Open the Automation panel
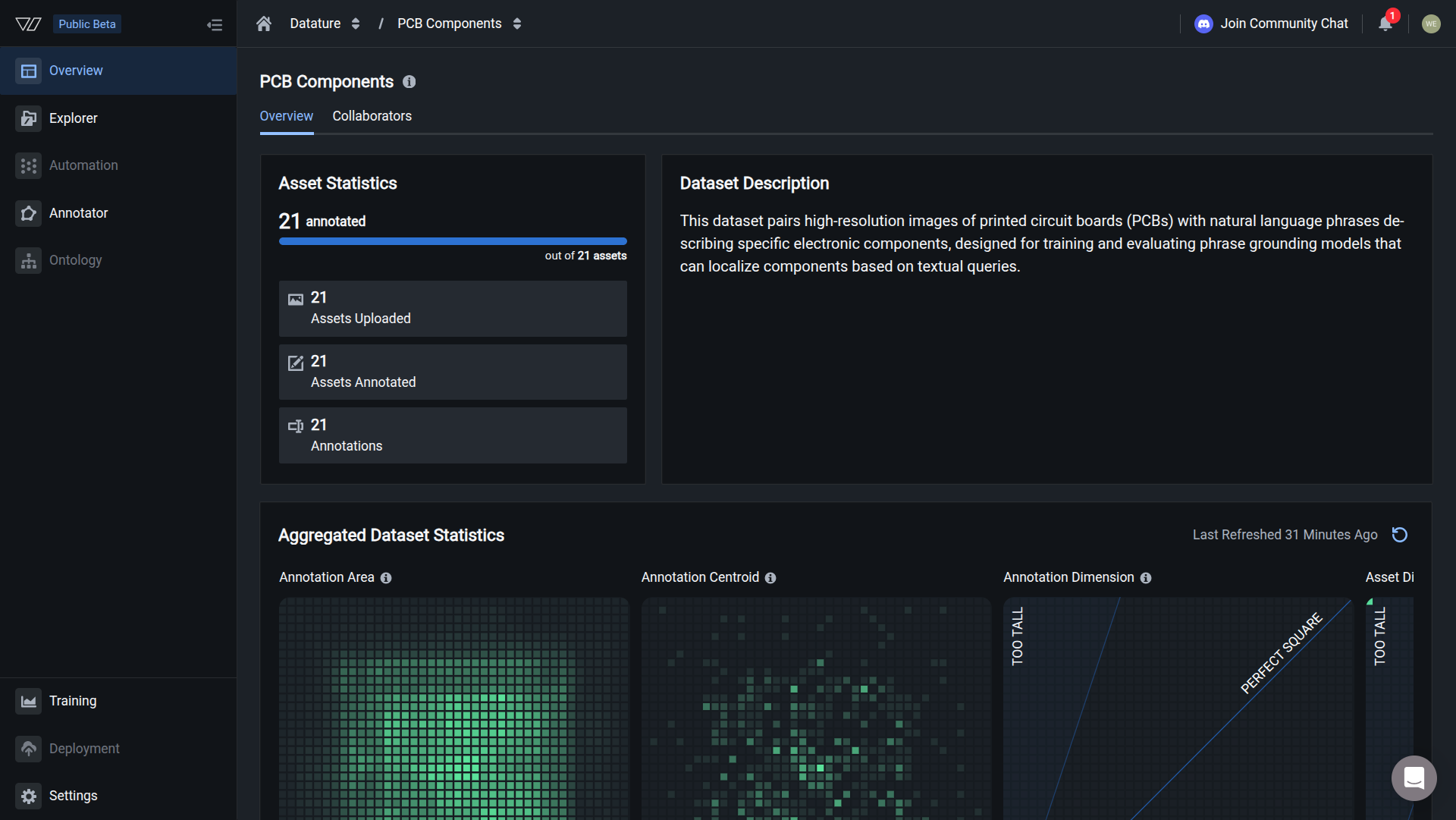1456x820 pixels. pos(83,165)
